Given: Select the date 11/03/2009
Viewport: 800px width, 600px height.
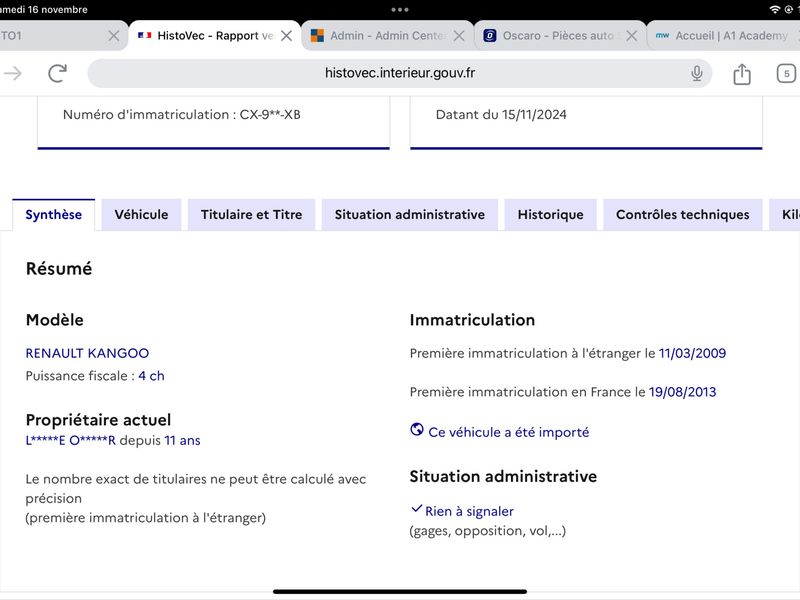Looking at the screenshot, I should [x=692, y=353].
